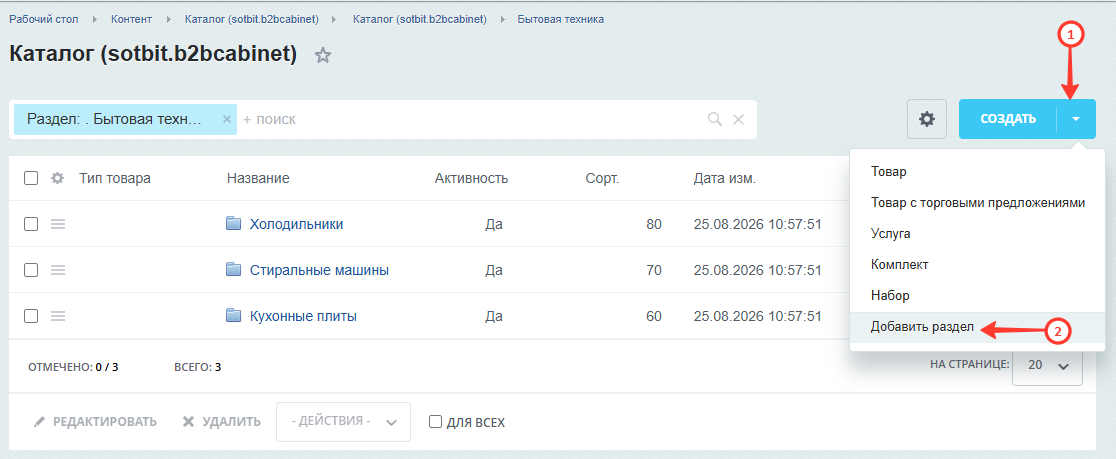Click the date cell in Холодильники row

758,224
